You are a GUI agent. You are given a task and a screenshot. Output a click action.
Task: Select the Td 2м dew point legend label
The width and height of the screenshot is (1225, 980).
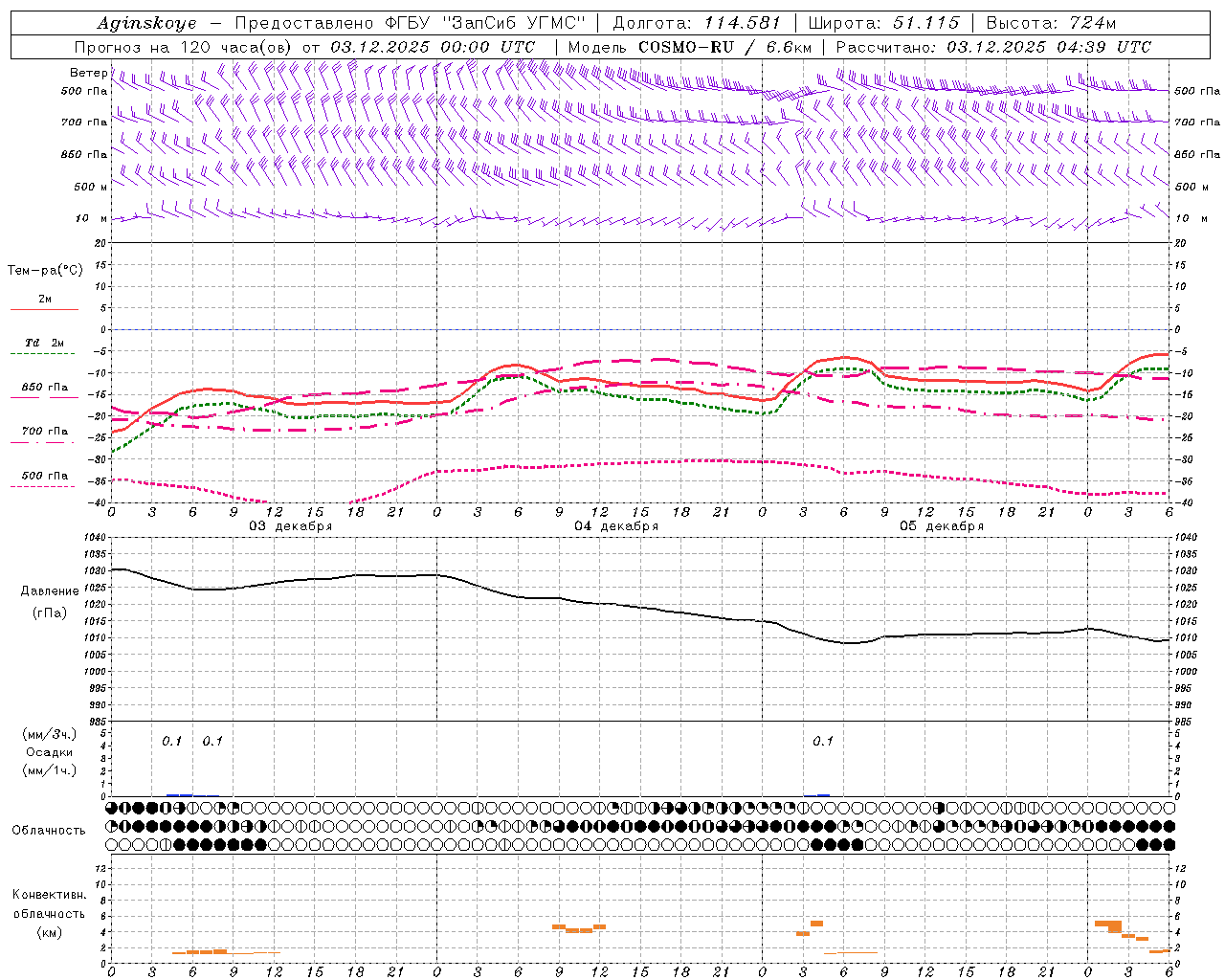45,343
